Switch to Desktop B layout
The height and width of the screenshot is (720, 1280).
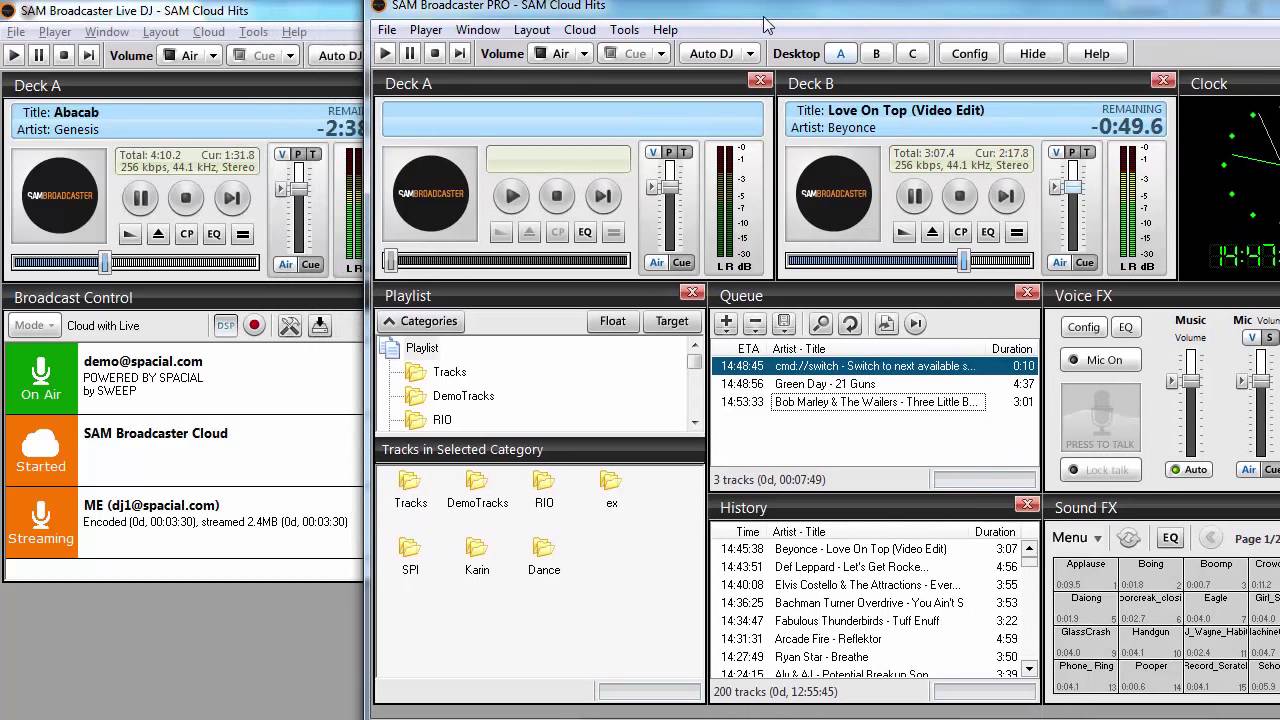click(876, 54)
